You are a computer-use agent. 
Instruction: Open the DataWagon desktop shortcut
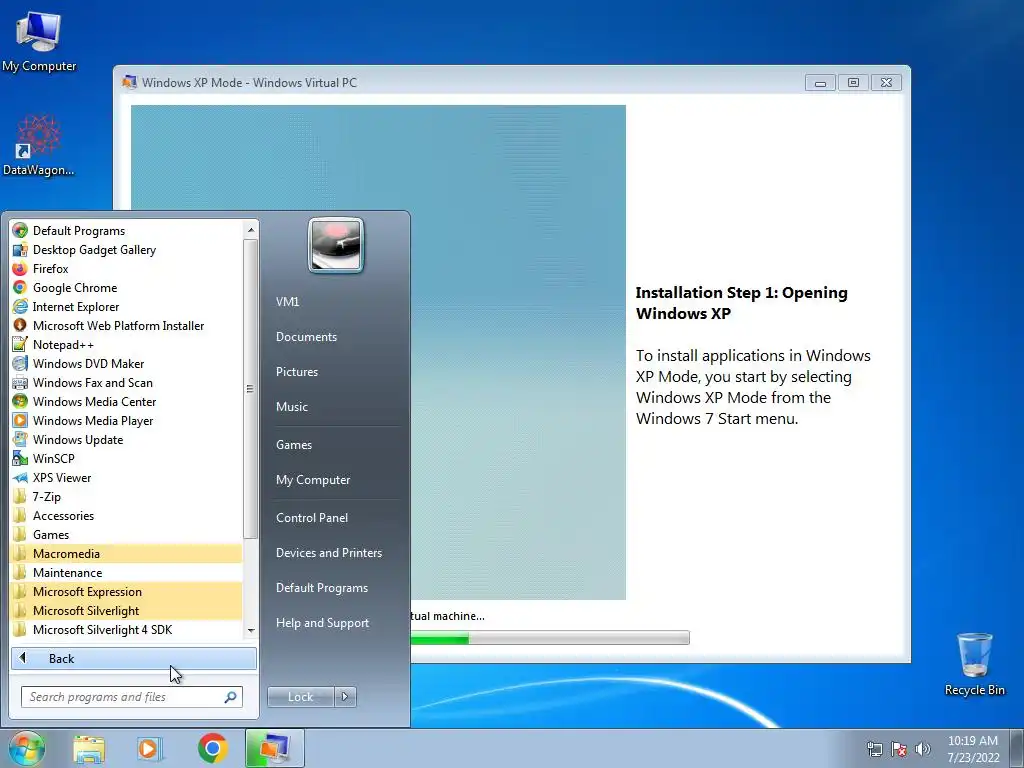click(39, 145)
